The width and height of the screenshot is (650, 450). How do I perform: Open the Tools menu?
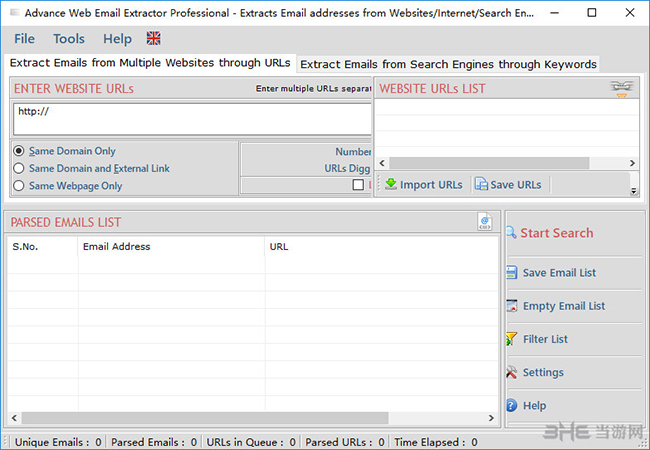click(x=69, y=39)
